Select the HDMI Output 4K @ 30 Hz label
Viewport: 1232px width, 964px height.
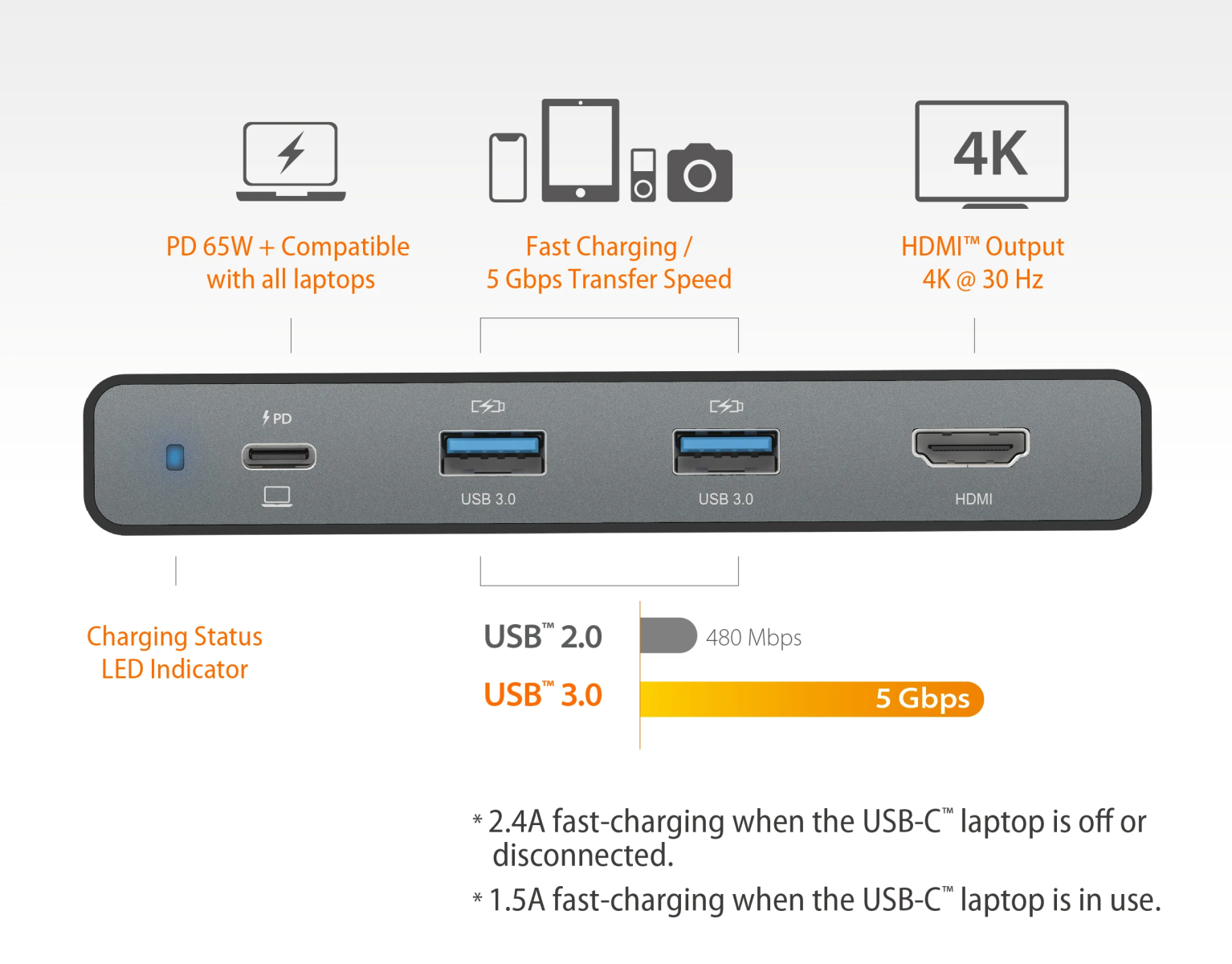click(x=983, y=263)
